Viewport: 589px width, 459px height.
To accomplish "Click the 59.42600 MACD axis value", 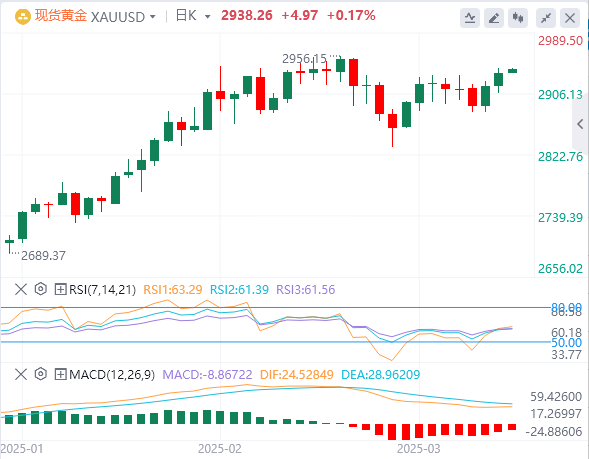I will [x=556, y=397].
